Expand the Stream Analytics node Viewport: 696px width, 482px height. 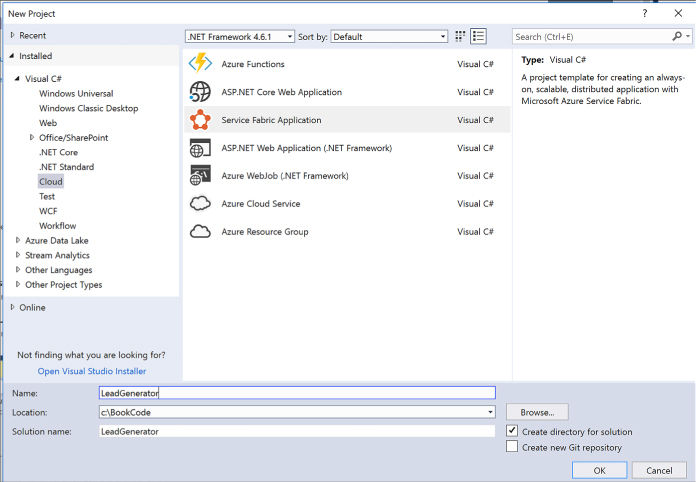point(18,255)
